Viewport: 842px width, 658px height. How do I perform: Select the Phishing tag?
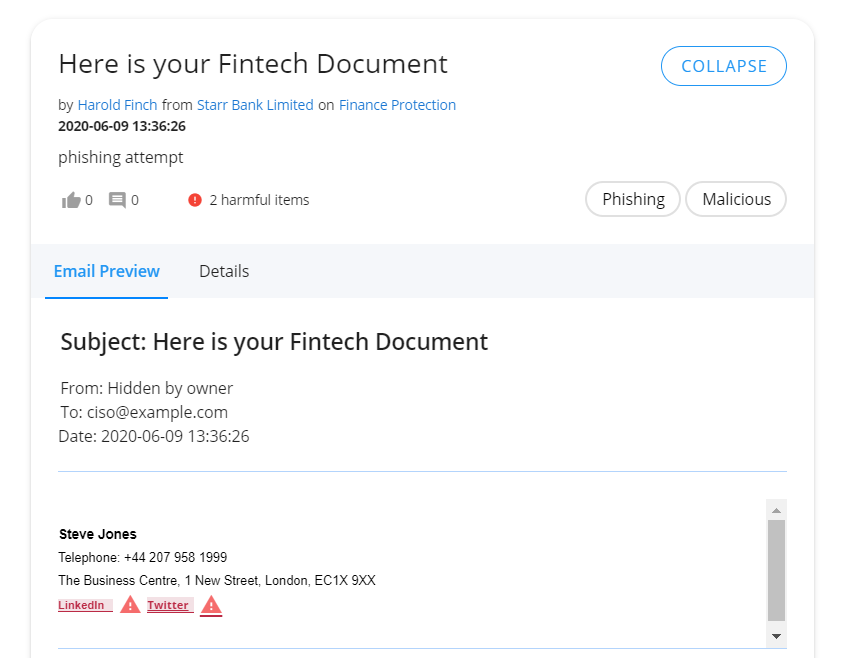[633, 199]
